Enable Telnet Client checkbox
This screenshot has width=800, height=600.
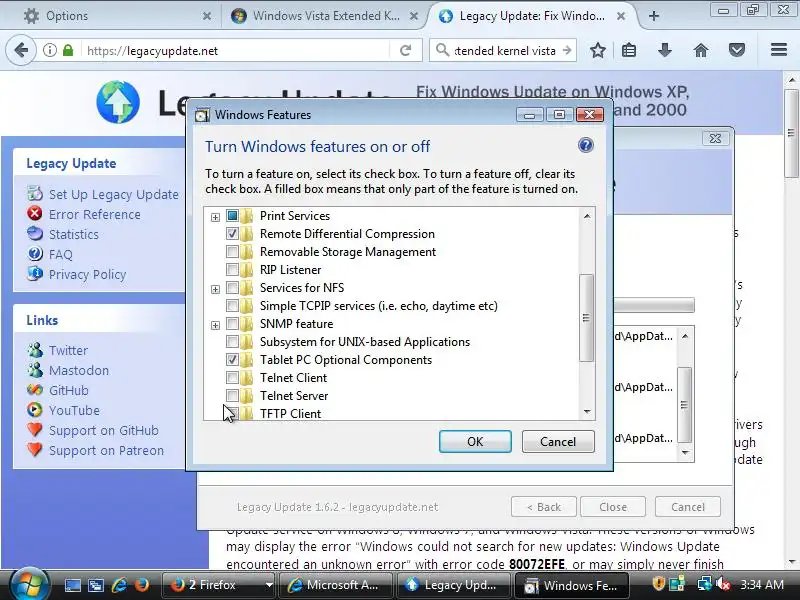[232, 378]
